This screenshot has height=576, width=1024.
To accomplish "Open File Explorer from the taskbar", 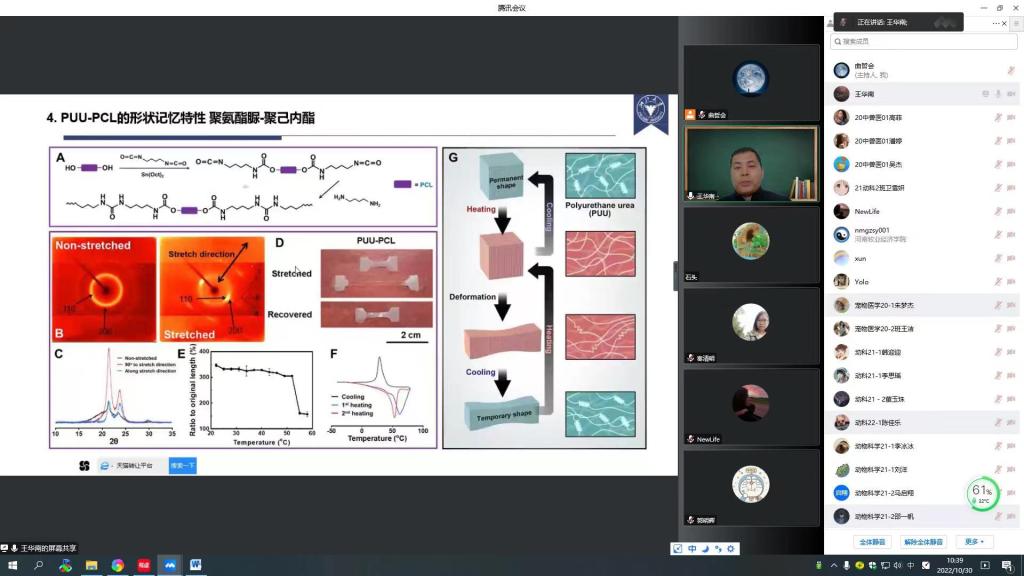I will point(91,565).
